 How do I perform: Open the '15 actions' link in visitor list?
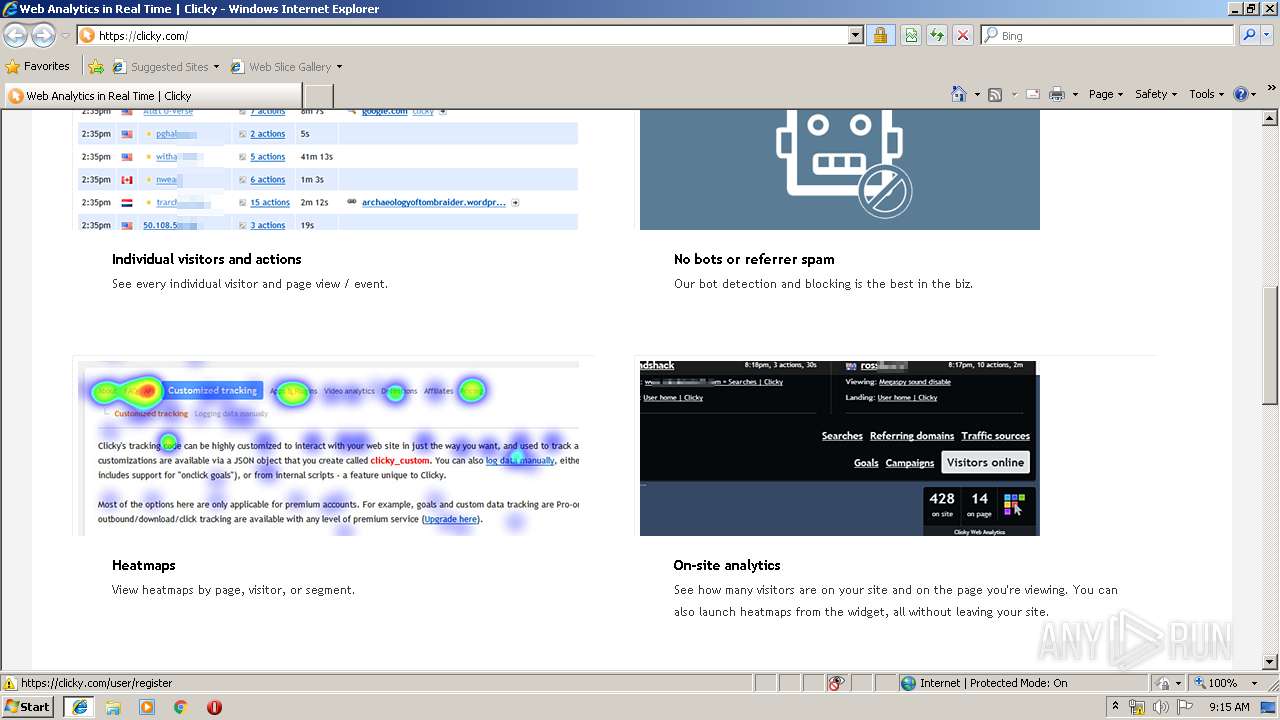270,203
